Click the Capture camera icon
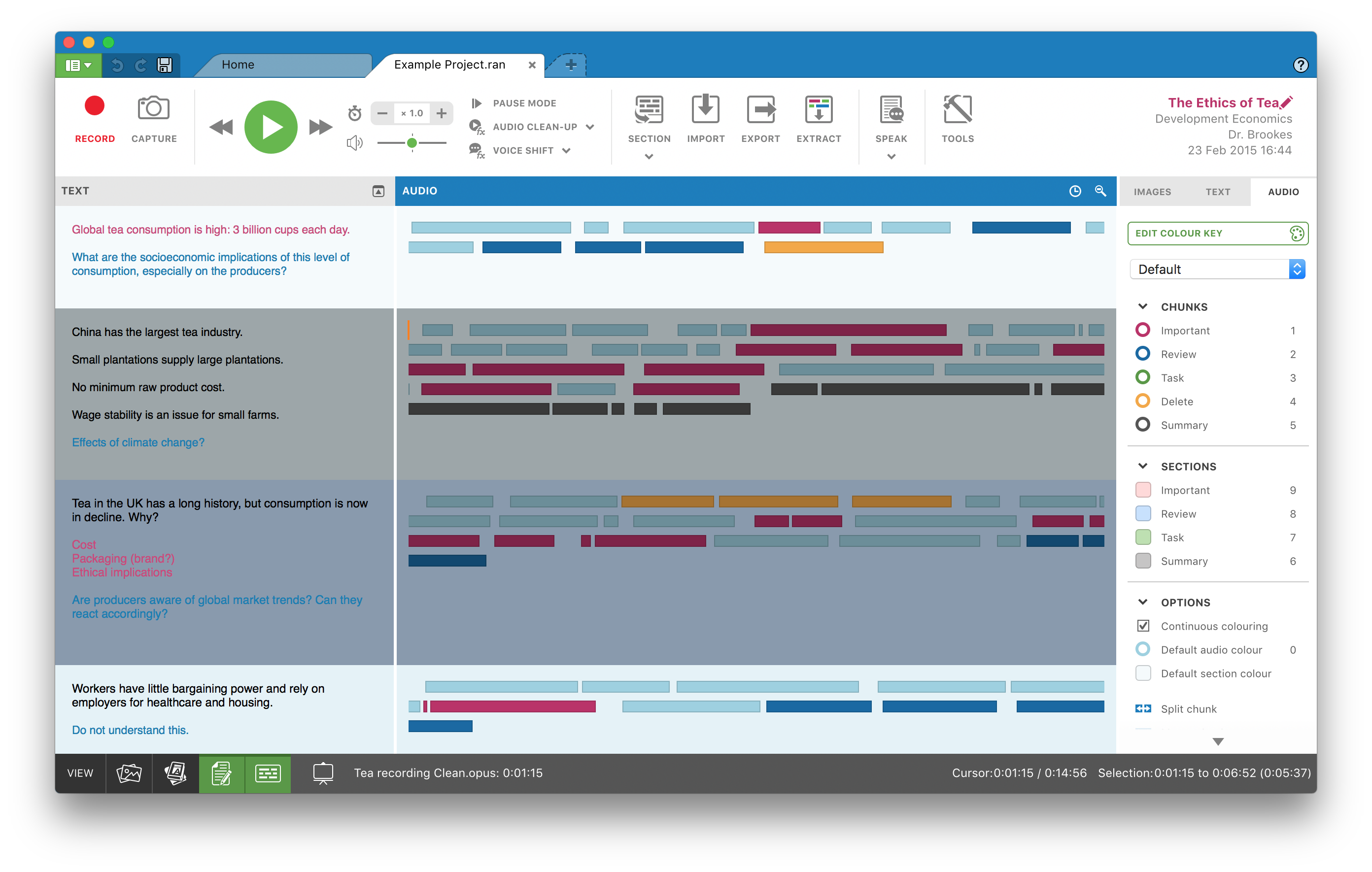The image size is (1372, 872). click(153, 108)
